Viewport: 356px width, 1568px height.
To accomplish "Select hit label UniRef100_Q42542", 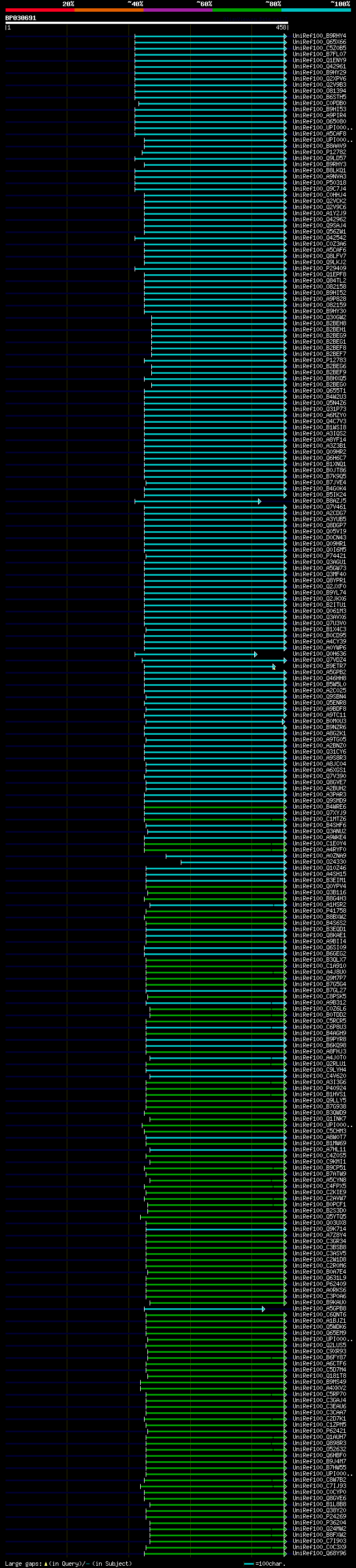I will tap(319, 238).
